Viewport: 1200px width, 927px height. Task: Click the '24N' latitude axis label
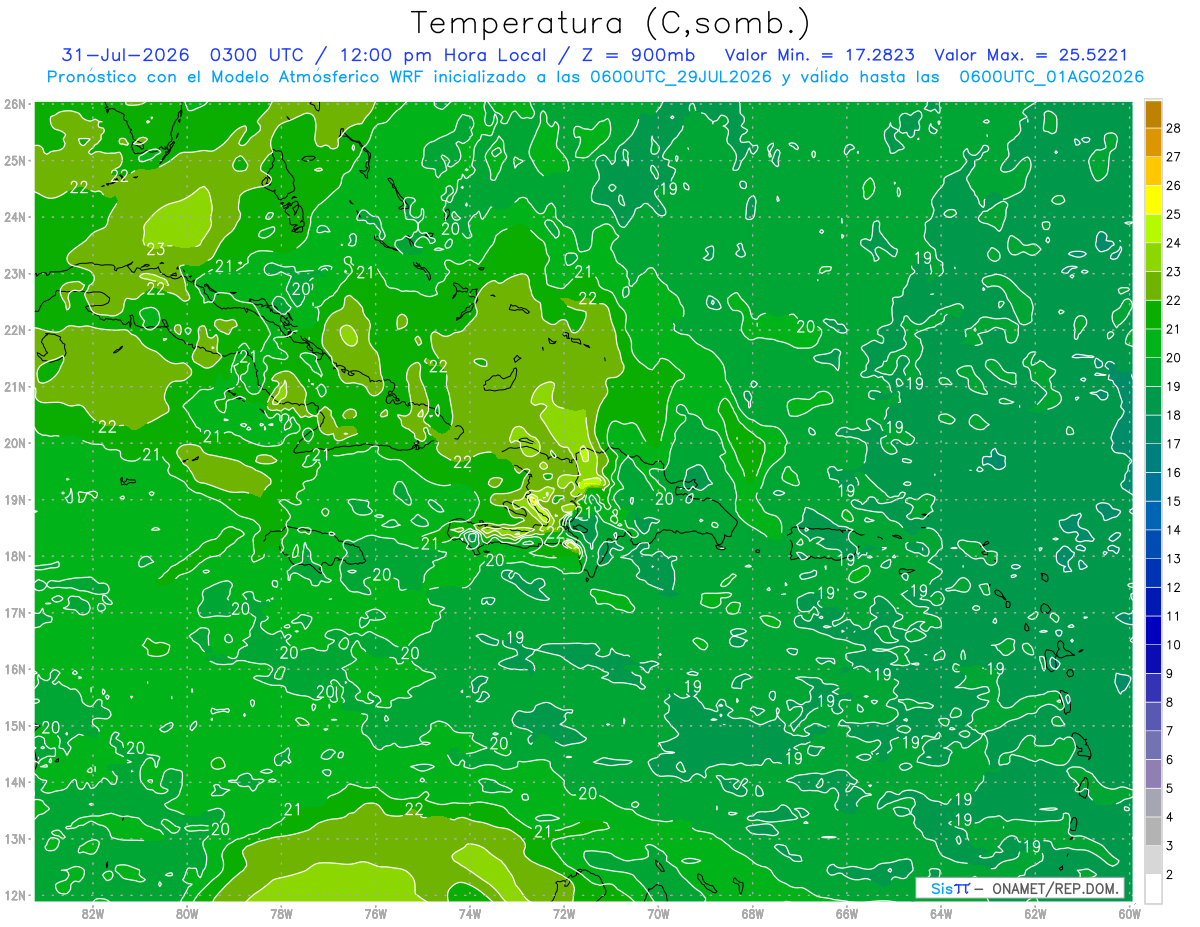(16, 217)
